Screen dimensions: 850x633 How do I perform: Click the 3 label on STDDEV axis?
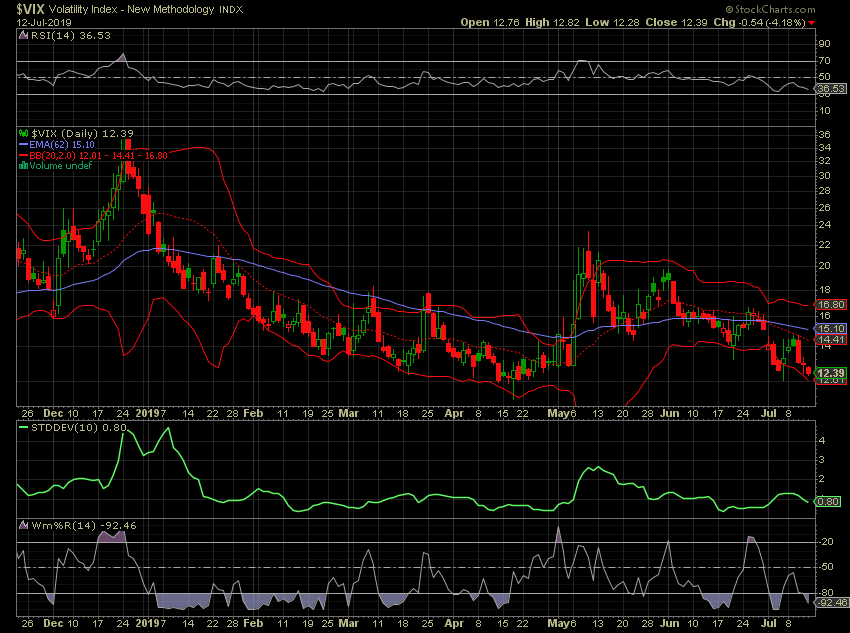click(x=822, y=460)
